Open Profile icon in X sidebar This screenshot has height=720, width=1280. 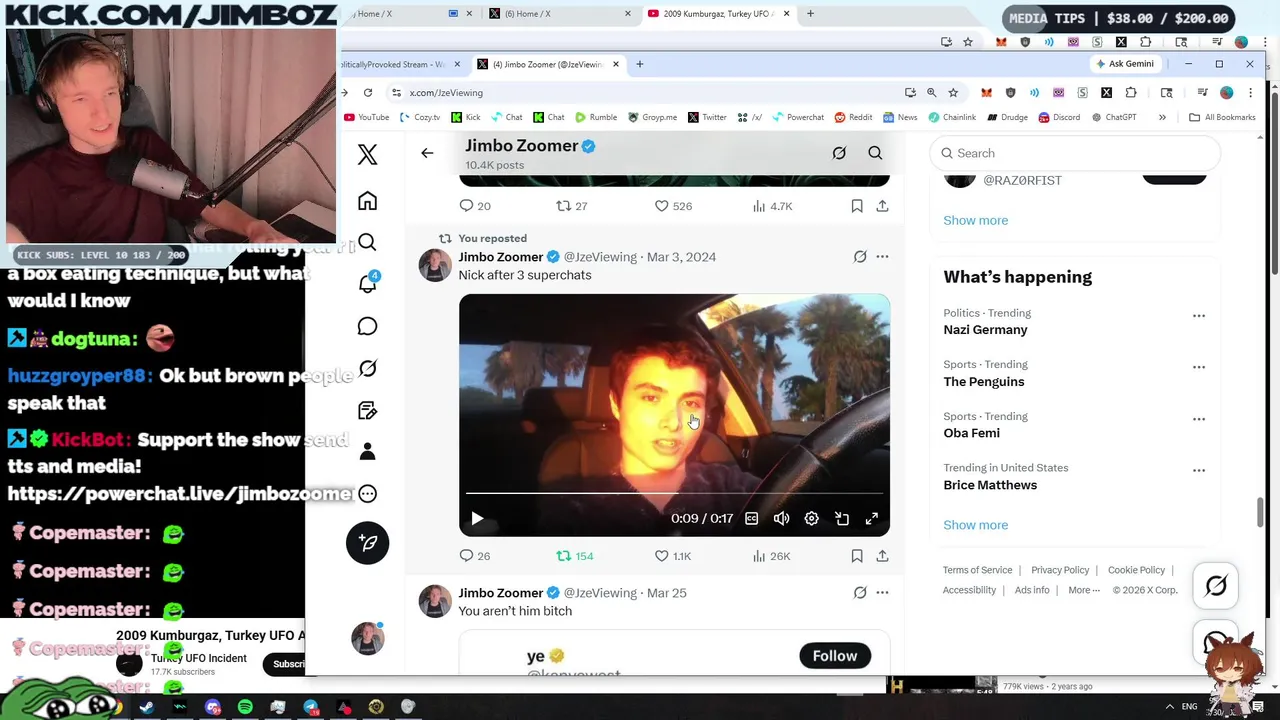pyautogui.click(x=368, y=452)
